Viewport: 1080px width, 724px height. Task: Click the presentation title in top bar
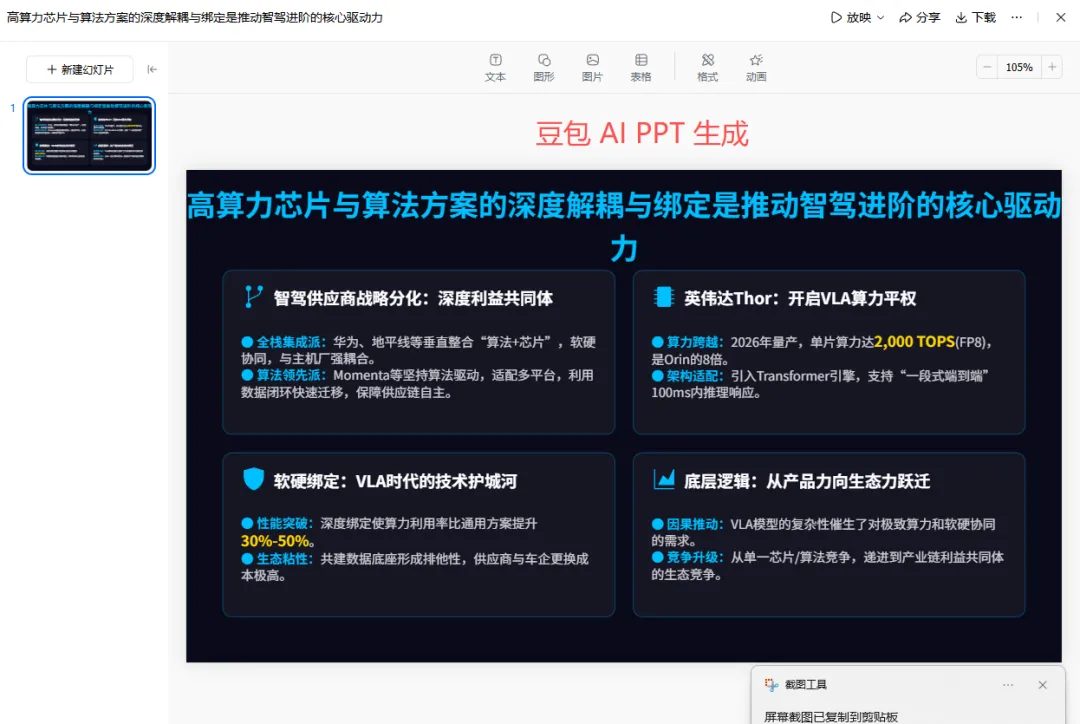[195, 17]
